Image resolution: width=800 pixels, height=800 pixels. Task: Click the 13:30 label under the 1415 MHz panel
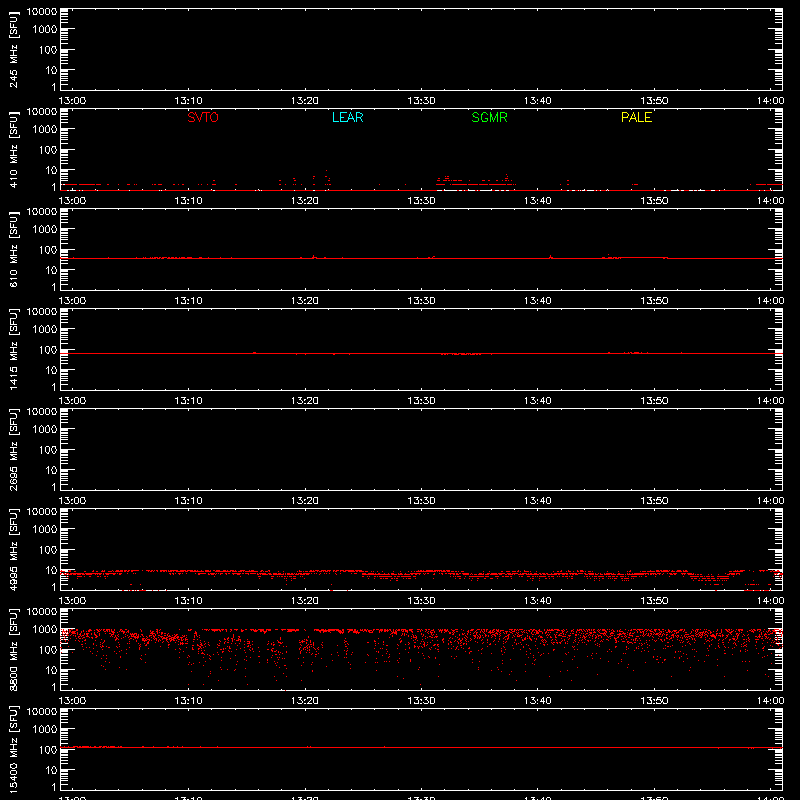(421, 401)
